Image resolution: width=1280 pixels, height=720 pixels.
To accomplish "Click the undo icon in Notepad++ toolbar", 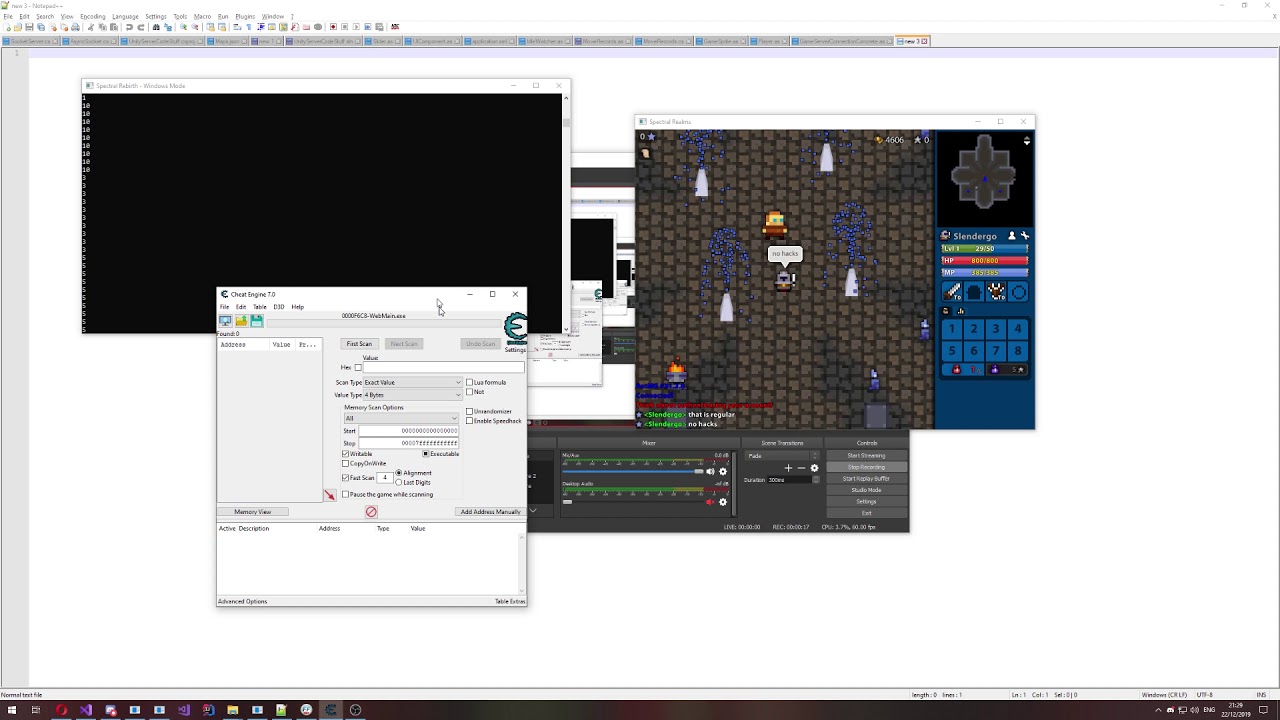I will 129,27.
